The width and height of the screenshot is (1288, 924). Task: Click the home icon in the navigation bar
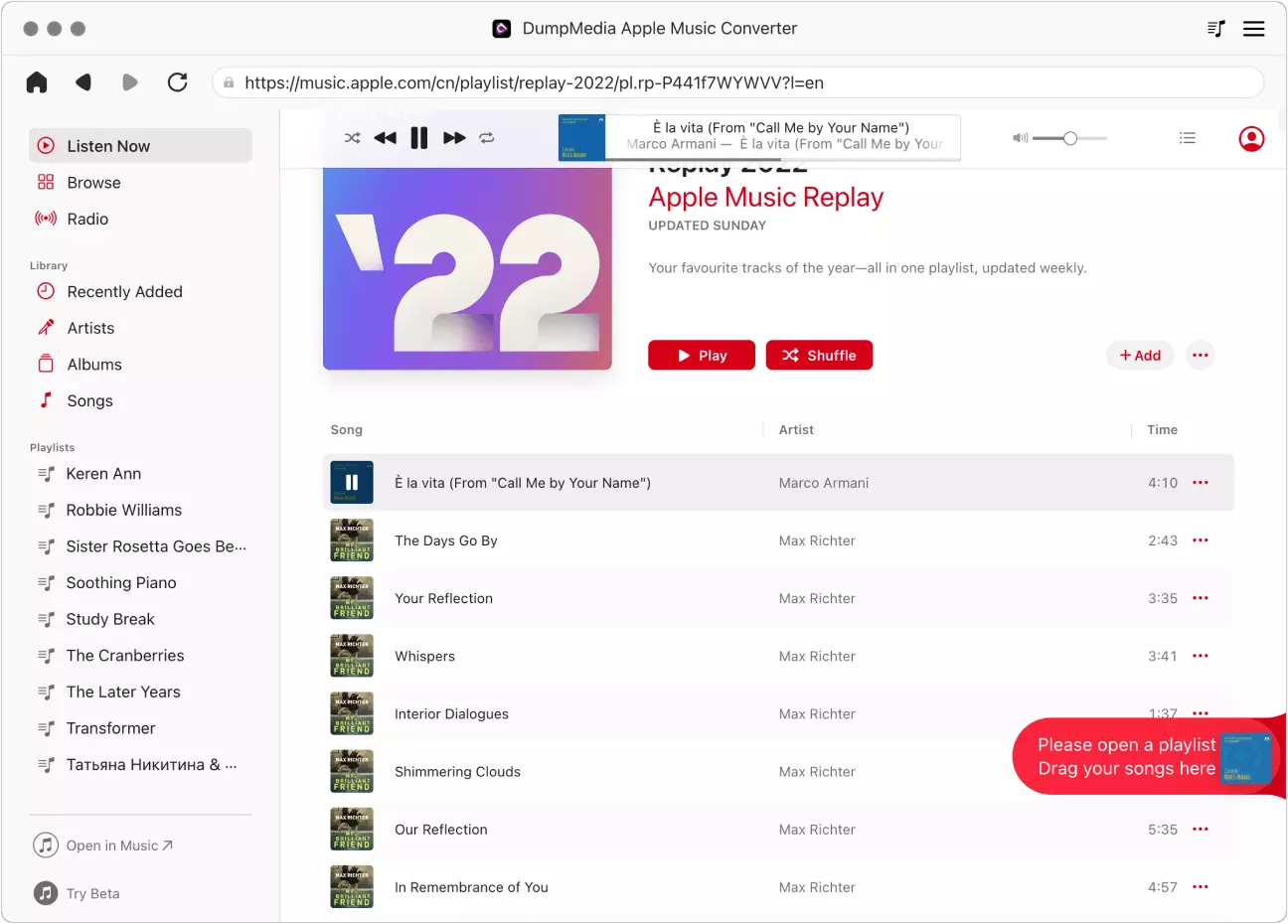point(37,82)
